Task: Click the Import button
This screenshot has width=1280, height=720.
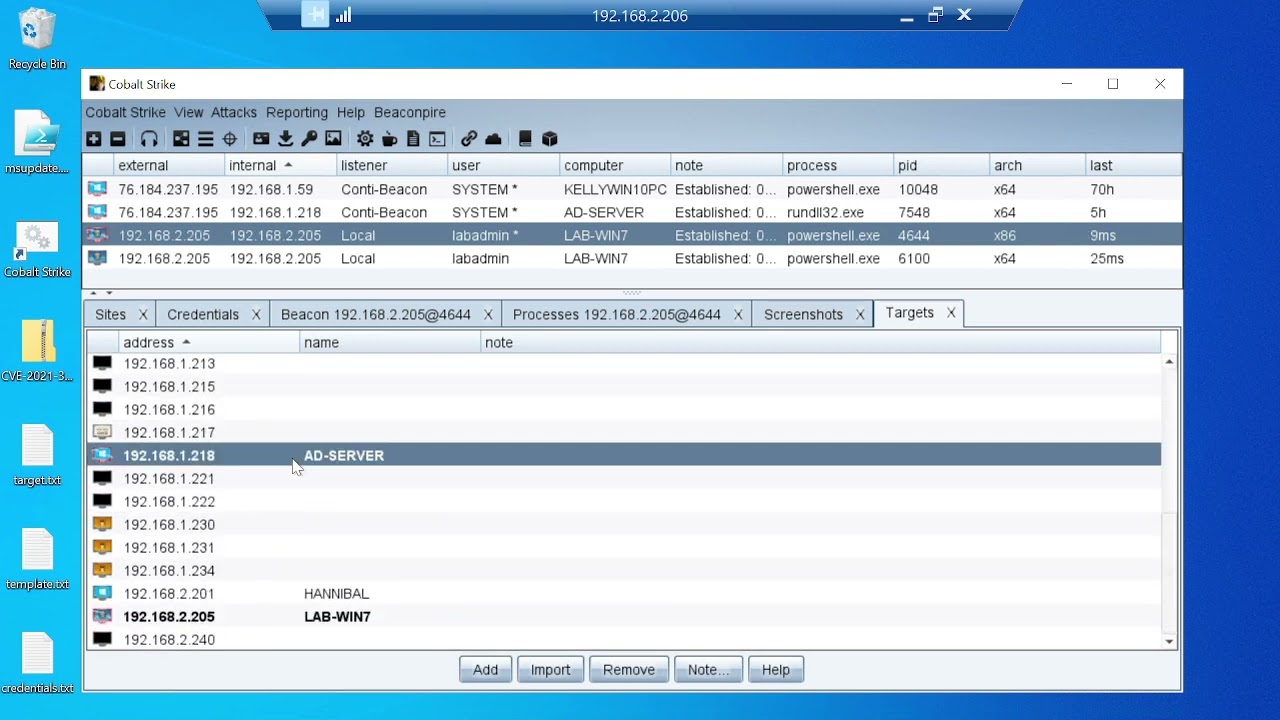Action: click(x=551, y=670)
